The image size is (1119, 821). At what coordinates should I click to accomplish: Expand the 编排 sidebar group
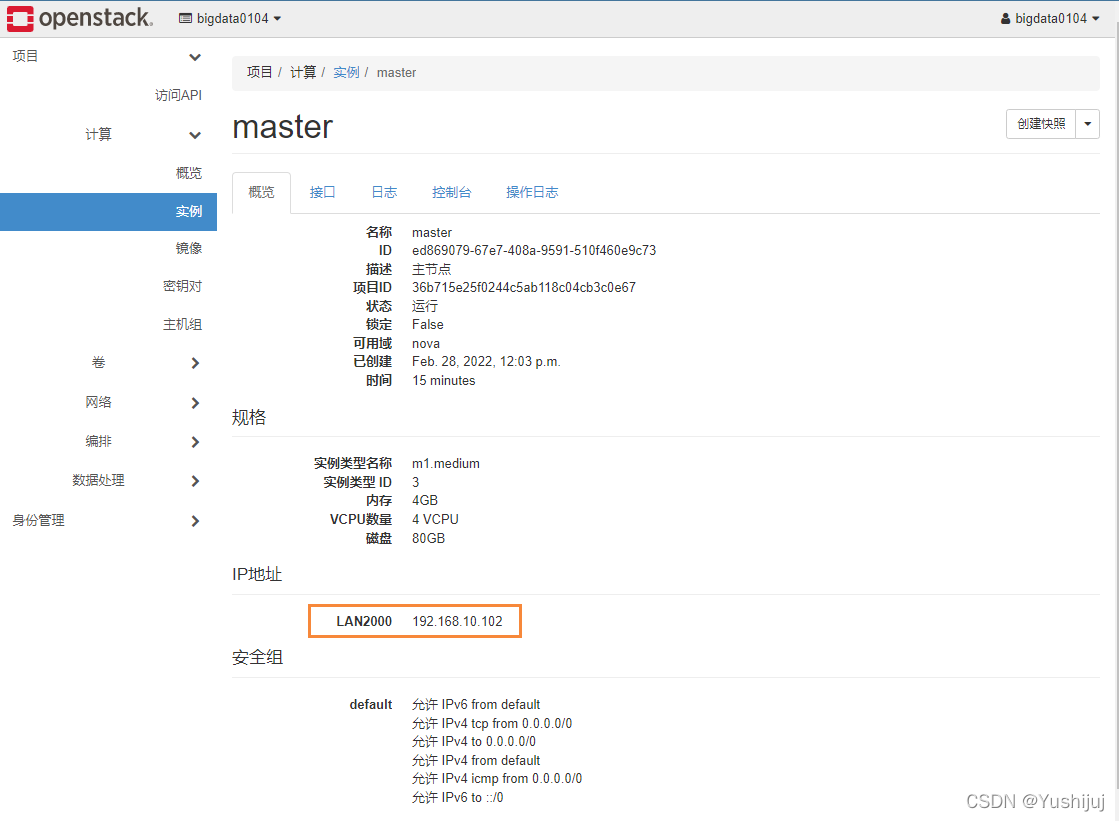[143, 441]
